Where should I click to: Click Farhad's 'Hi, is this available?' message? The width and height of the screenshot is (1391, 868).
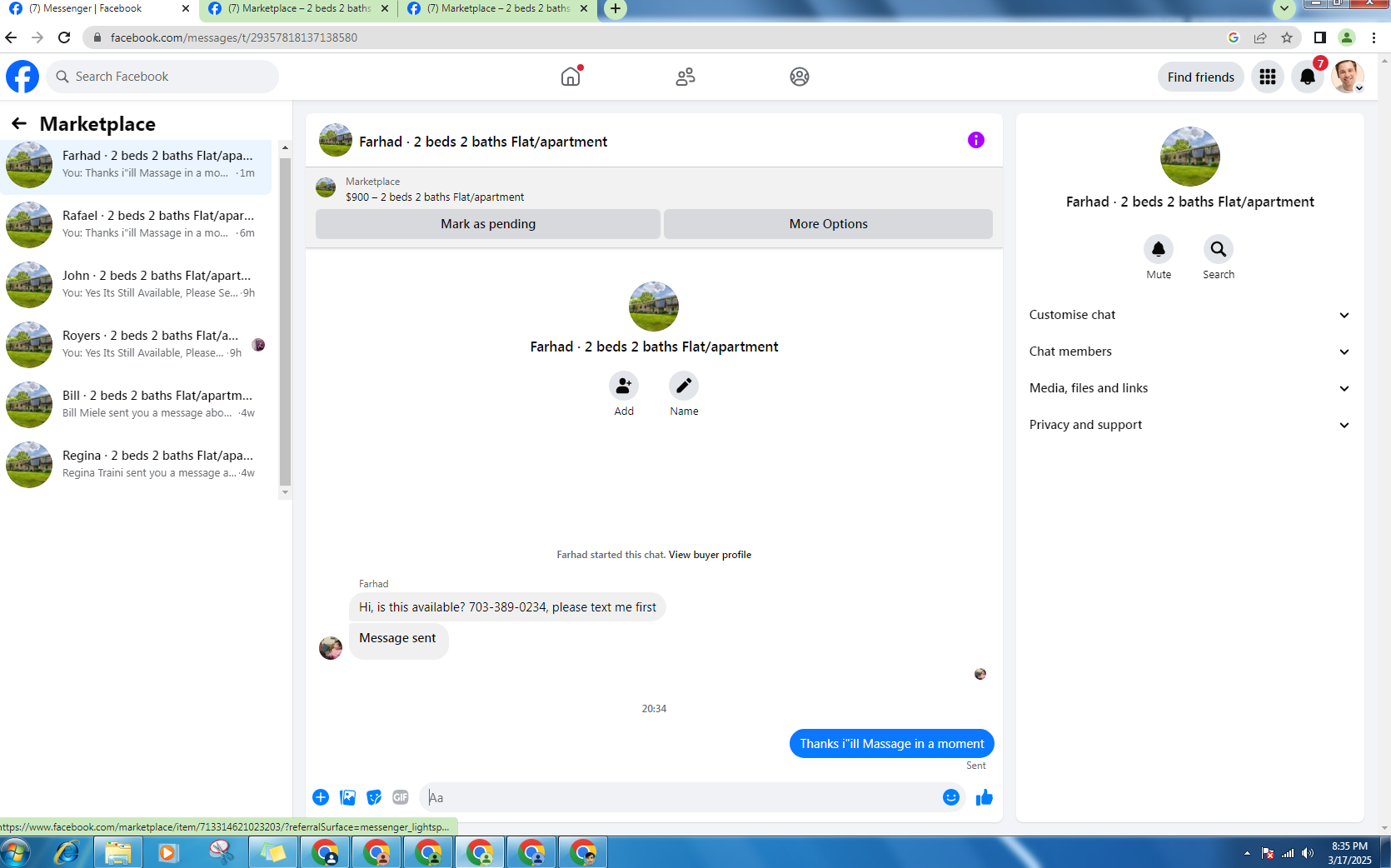pos(507,607)
